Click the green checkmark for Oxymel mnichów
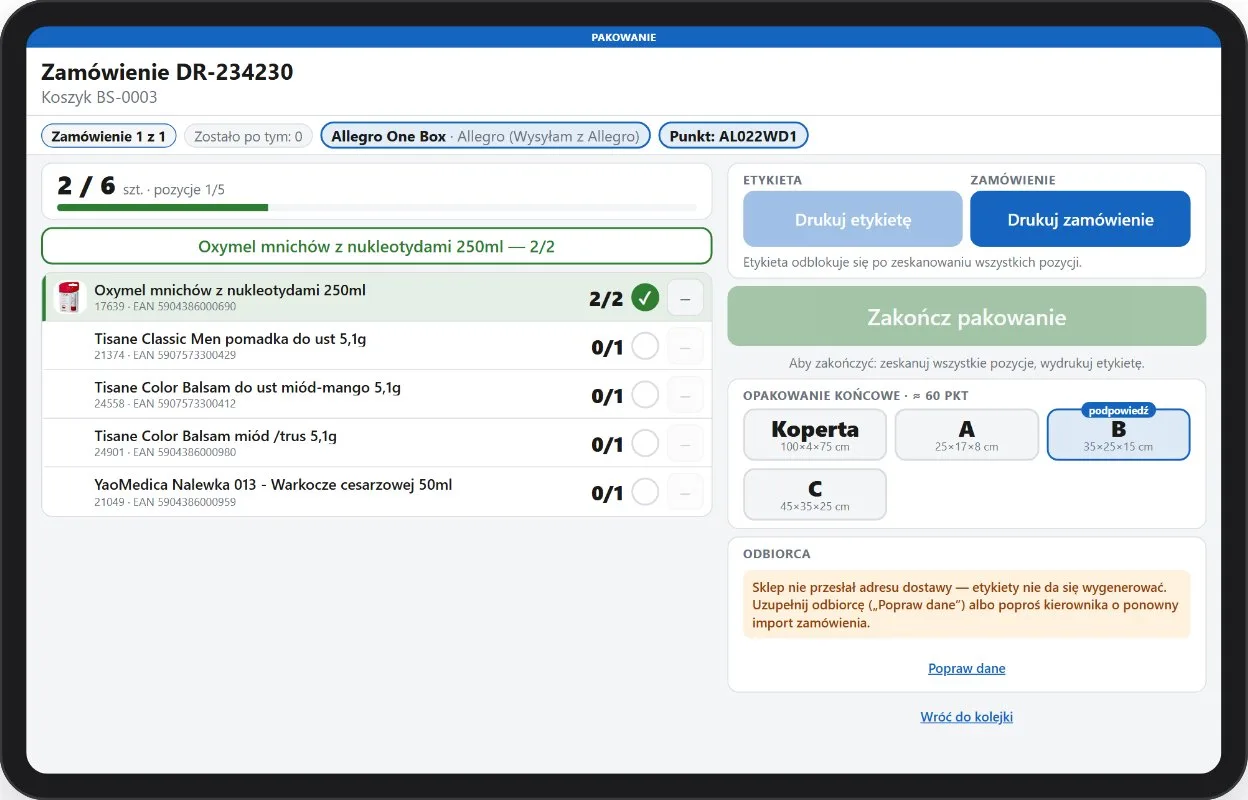1248x800 pixels. pos(645,297)
